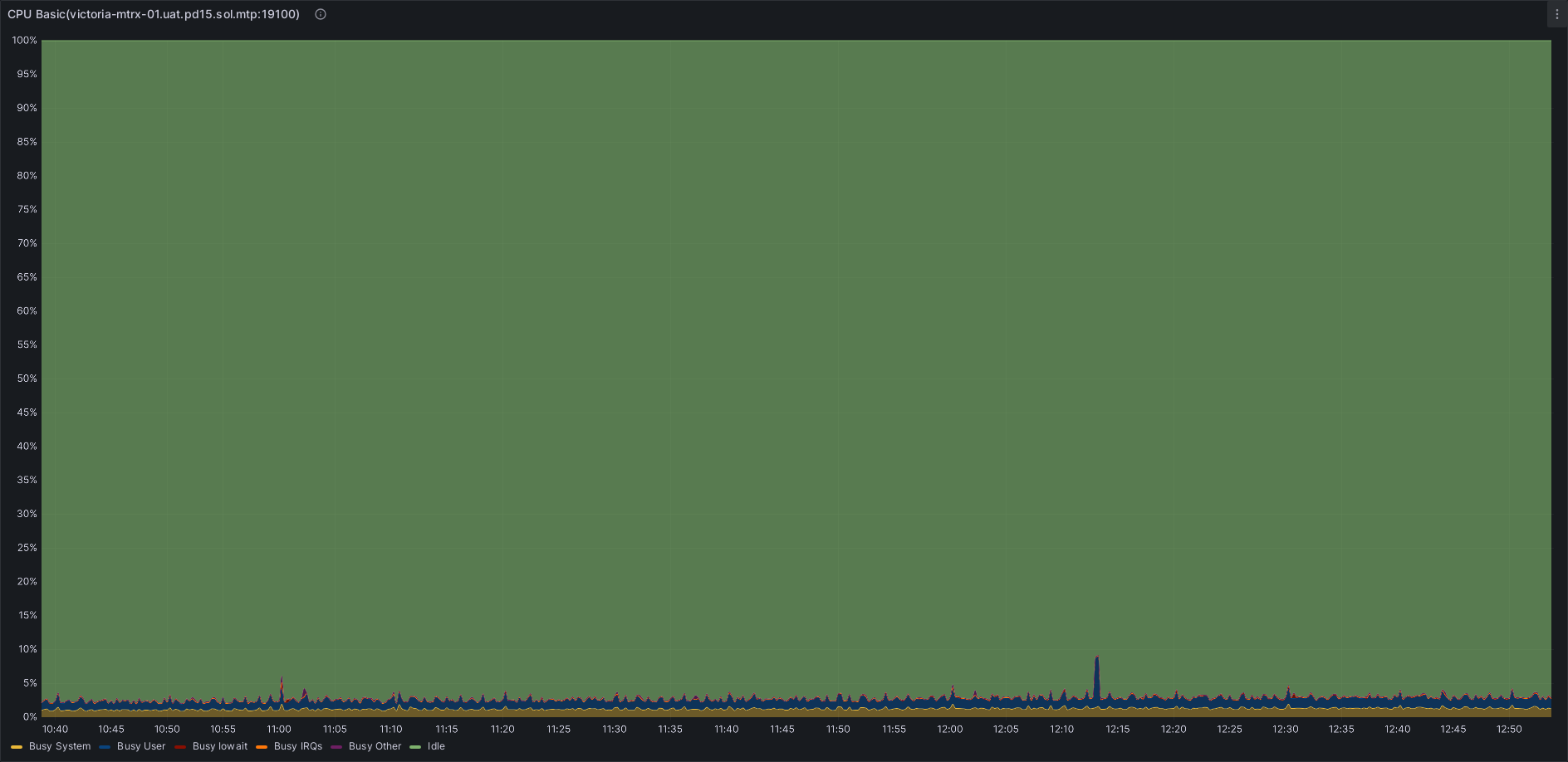Image resolution: width=1568 pixels, height=762 pixels.
Task: Click the red Busy Iowait color swatch
Action: coord(180,747)
